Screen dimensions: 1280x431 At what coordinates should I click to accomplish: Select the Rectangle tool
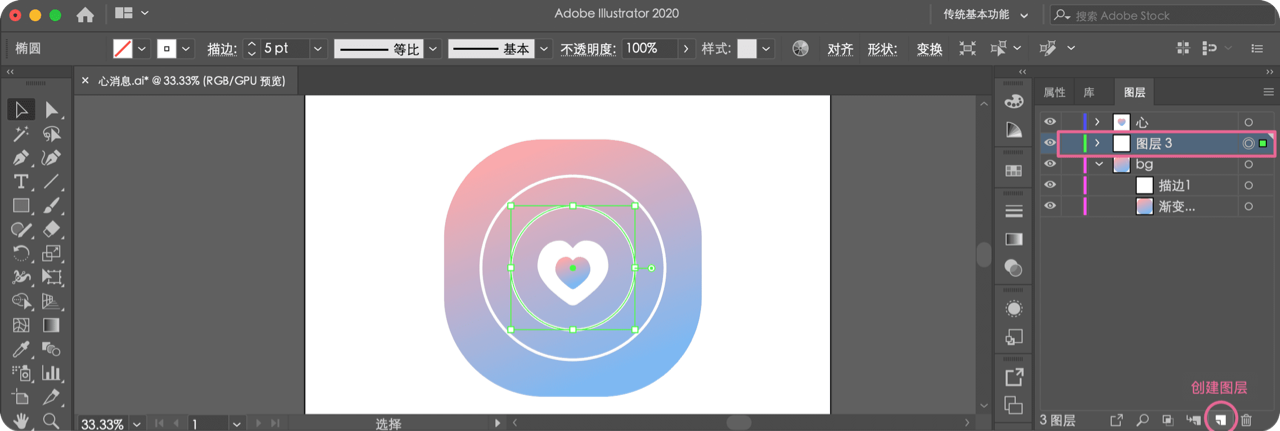[x=21, y=205]
